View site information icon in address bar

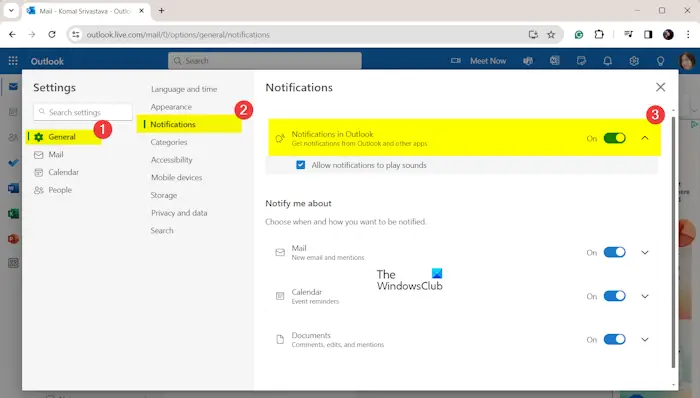coord(76,34)
